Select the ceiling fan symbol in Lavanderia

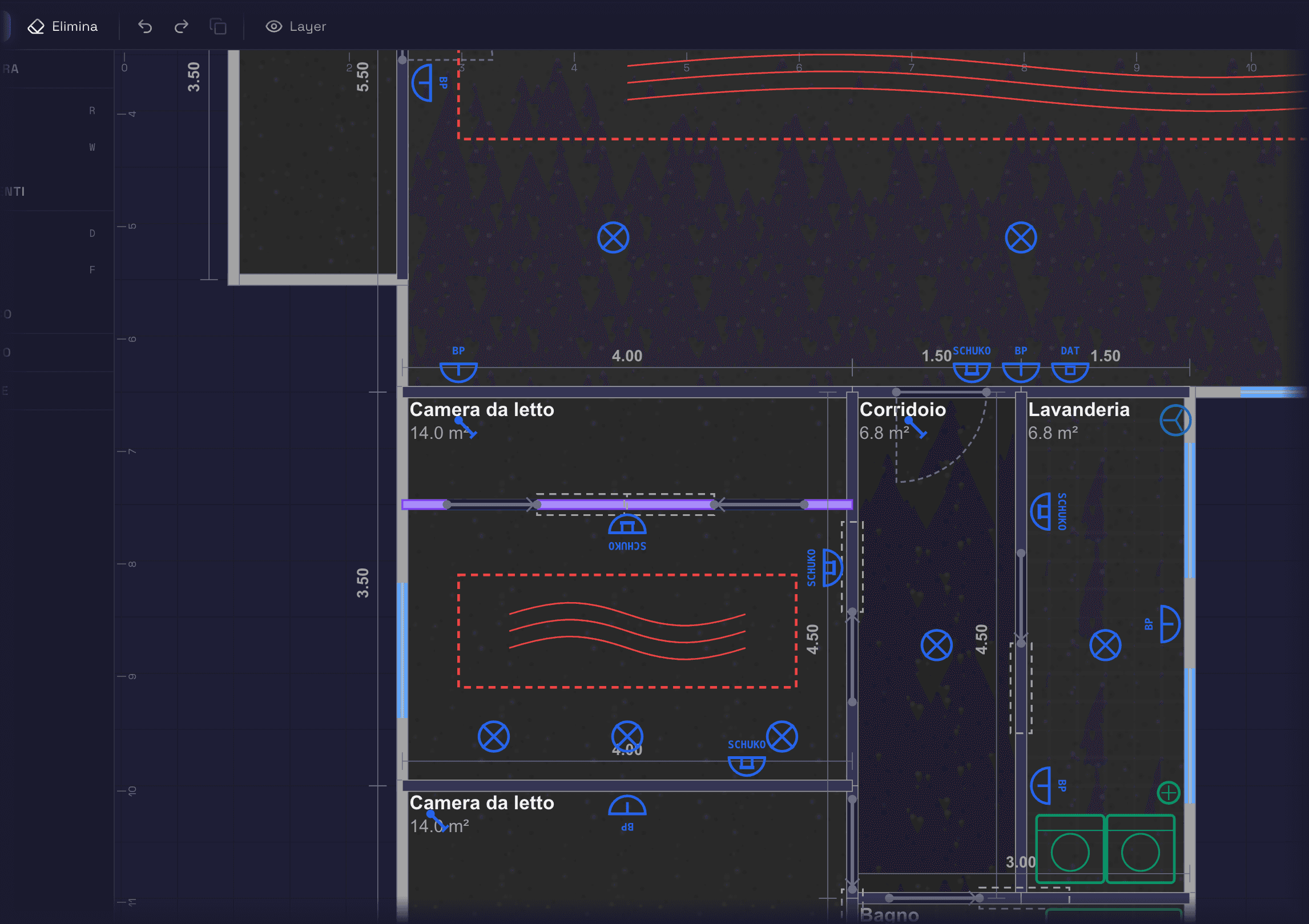click(1175, 421)
